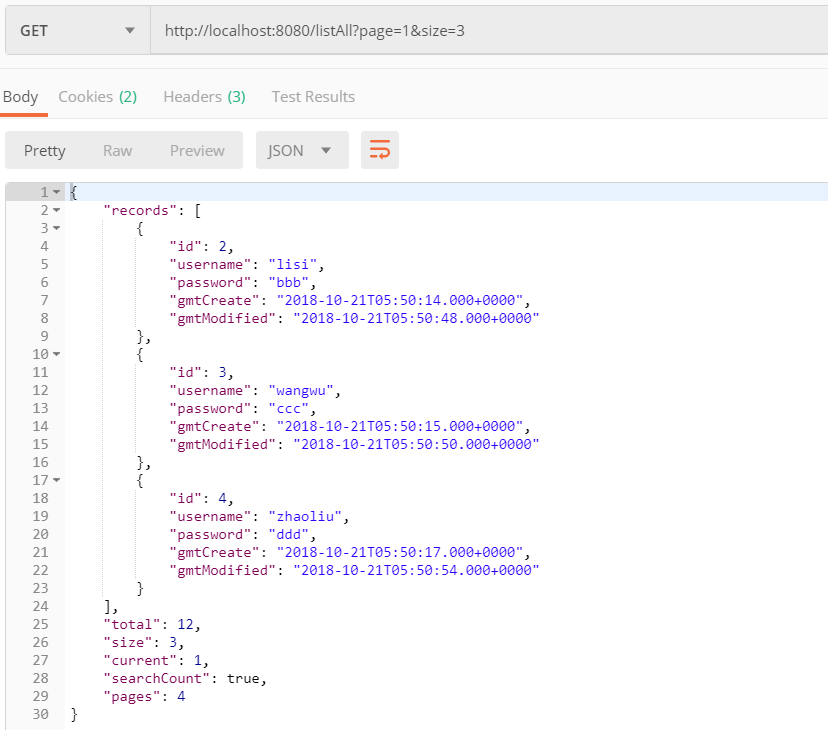Click gmtCreate value ending 50:14.000+0000
The width and height of the screenshot is (828, 730).
(400, 300)
